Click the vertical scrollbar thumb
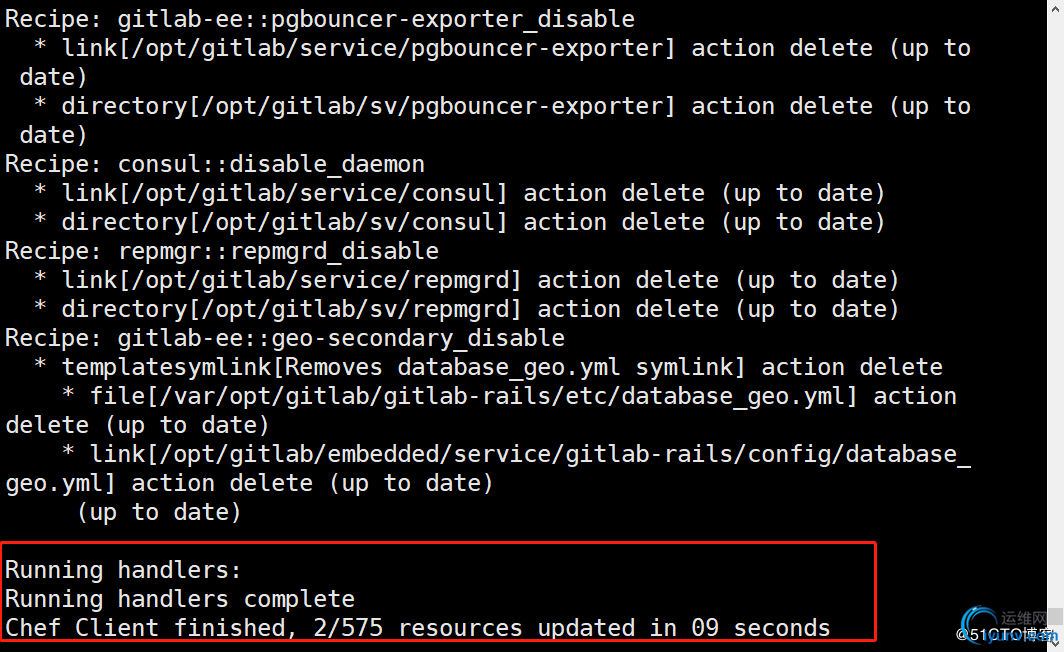 1054,614
